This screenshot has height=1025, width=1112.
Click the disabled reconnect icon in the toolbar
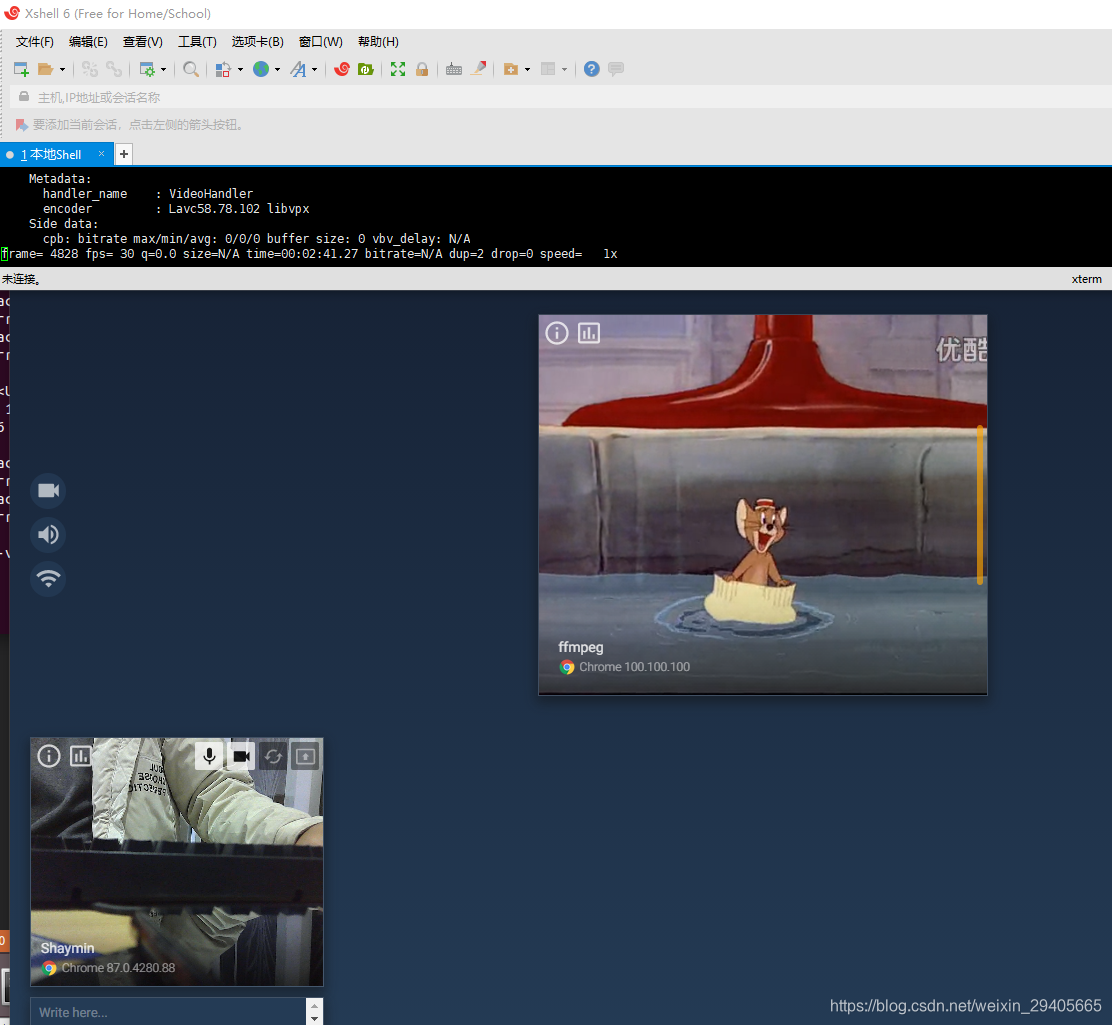click(89, 69)
